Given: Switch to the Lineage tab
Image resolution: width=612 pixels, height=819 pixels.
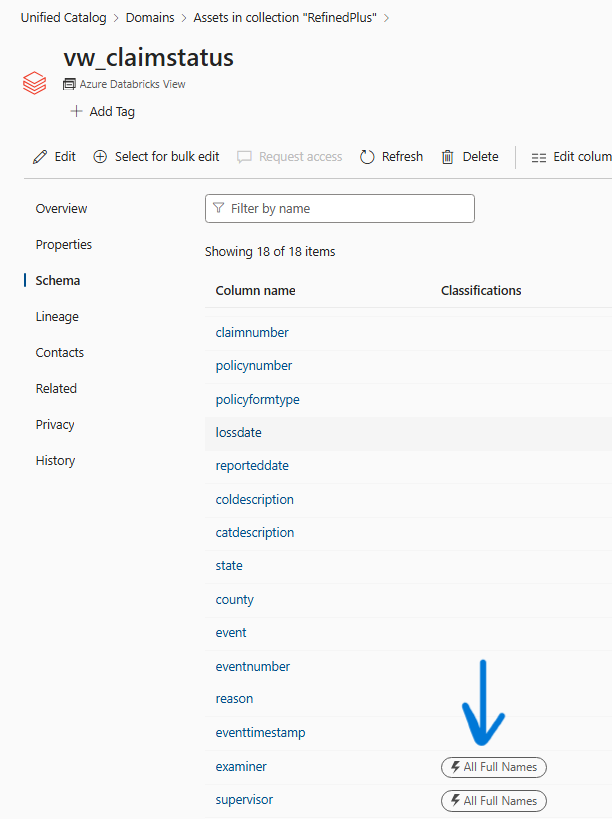Looking at the screenshot, I should [57, 317].
